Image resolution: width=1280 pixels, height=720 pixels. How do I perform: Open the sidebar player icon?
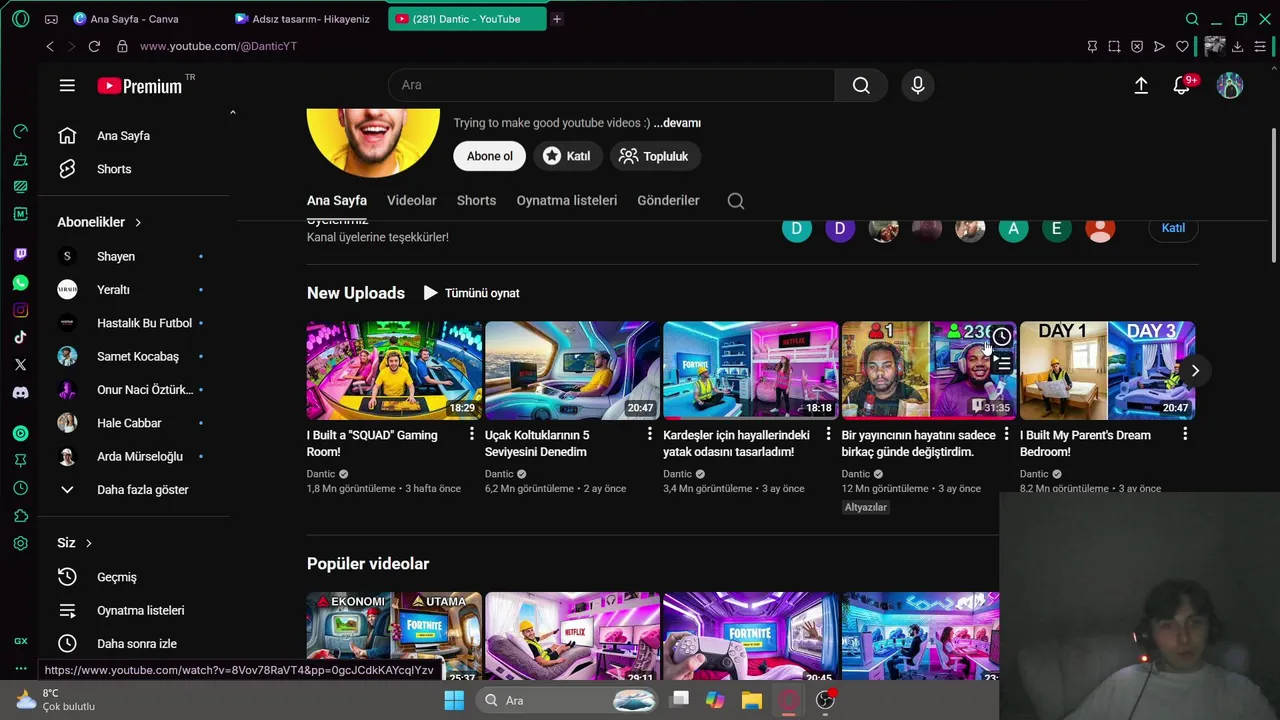[20, 433]
